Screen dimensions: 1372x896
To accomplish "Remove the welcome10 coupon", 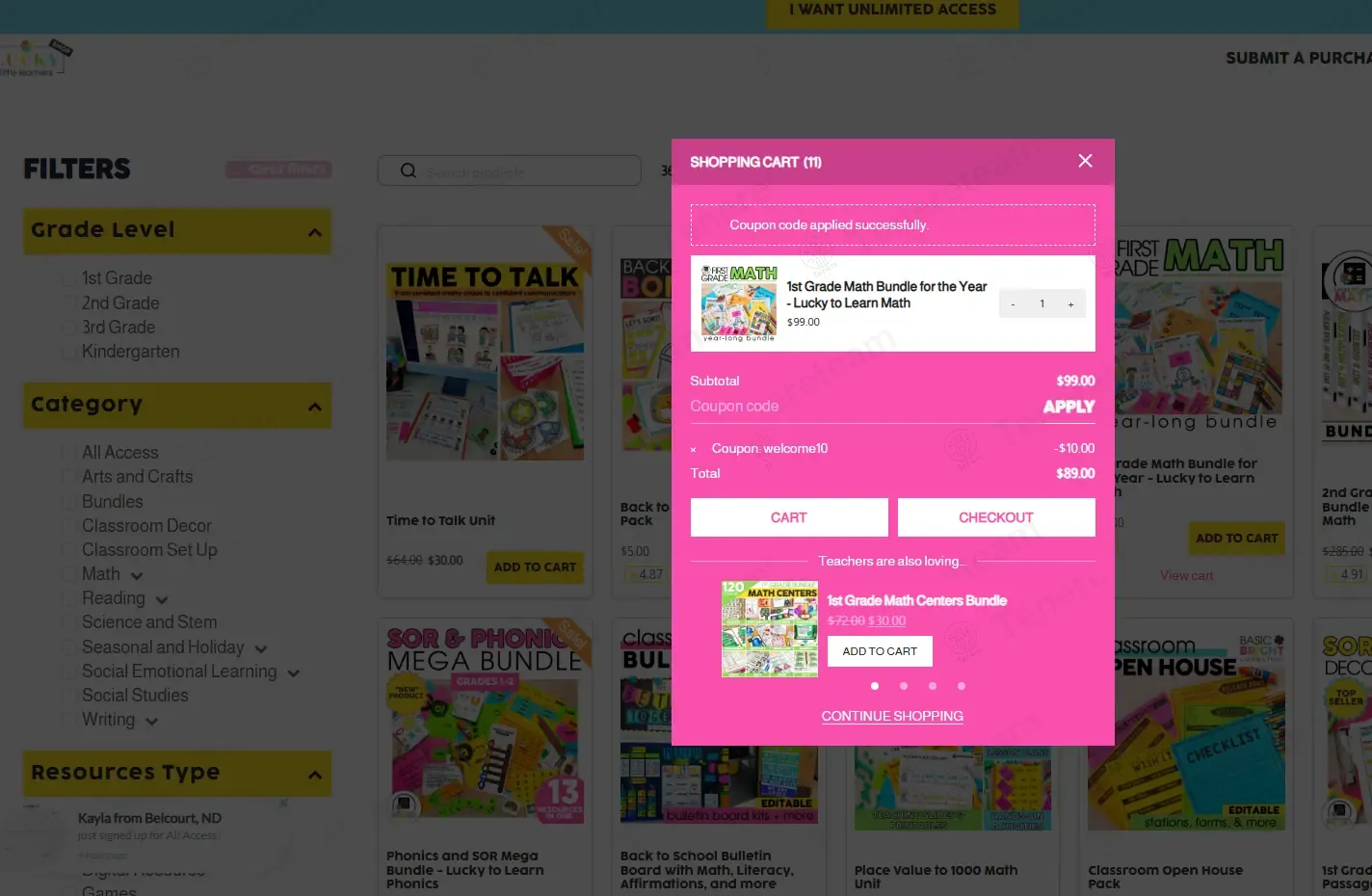I will (x=693, y=449).
